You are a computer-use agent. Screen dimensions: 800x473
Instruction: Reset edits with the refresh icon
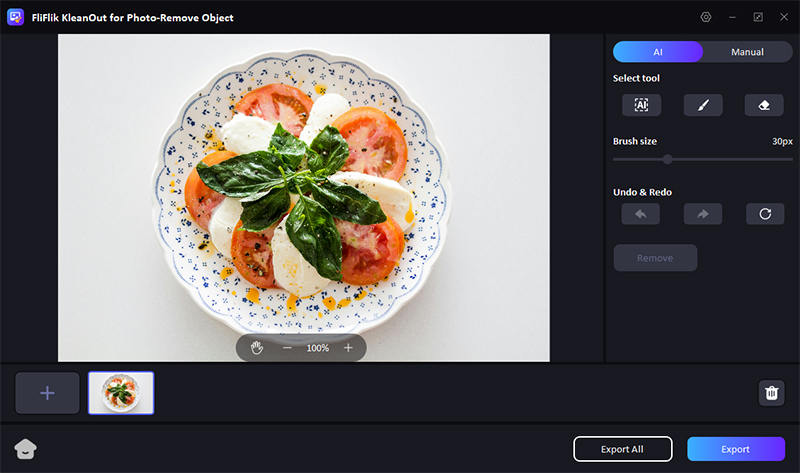click(x=764, y=214)
